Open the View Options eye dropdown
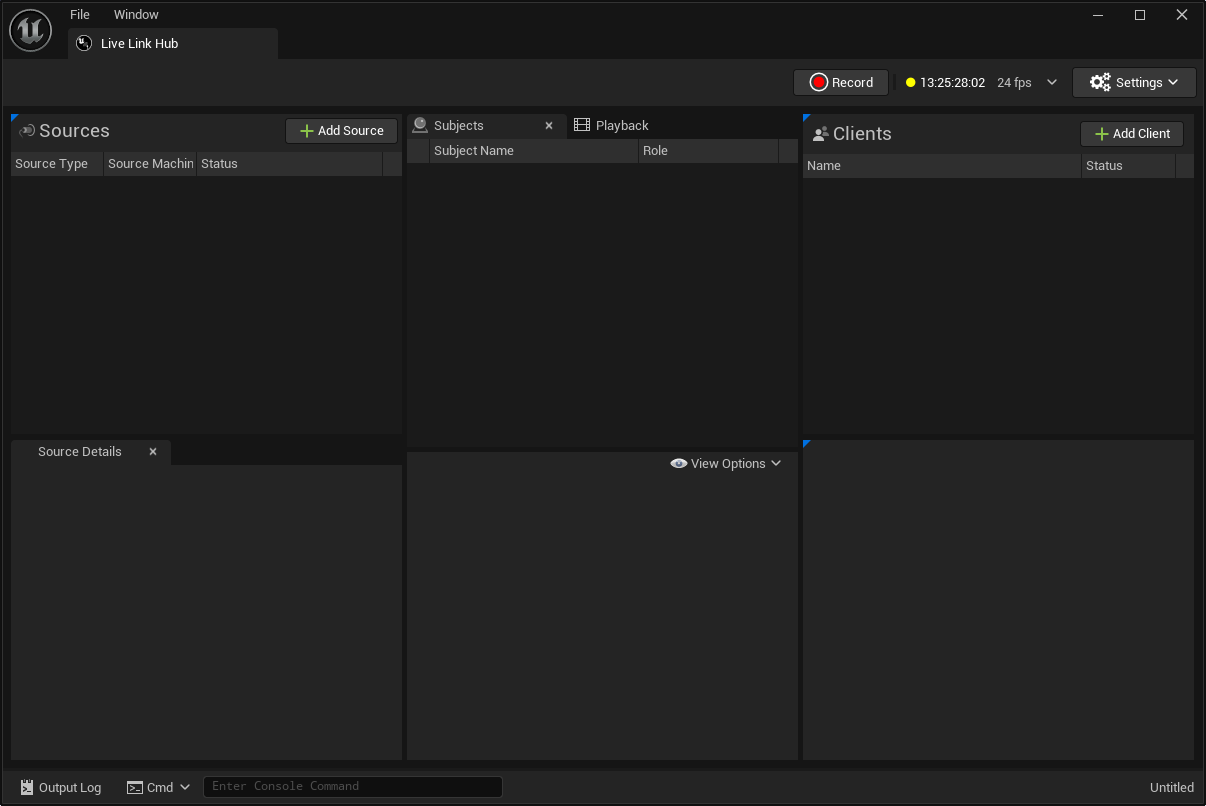 pos(726,464)
